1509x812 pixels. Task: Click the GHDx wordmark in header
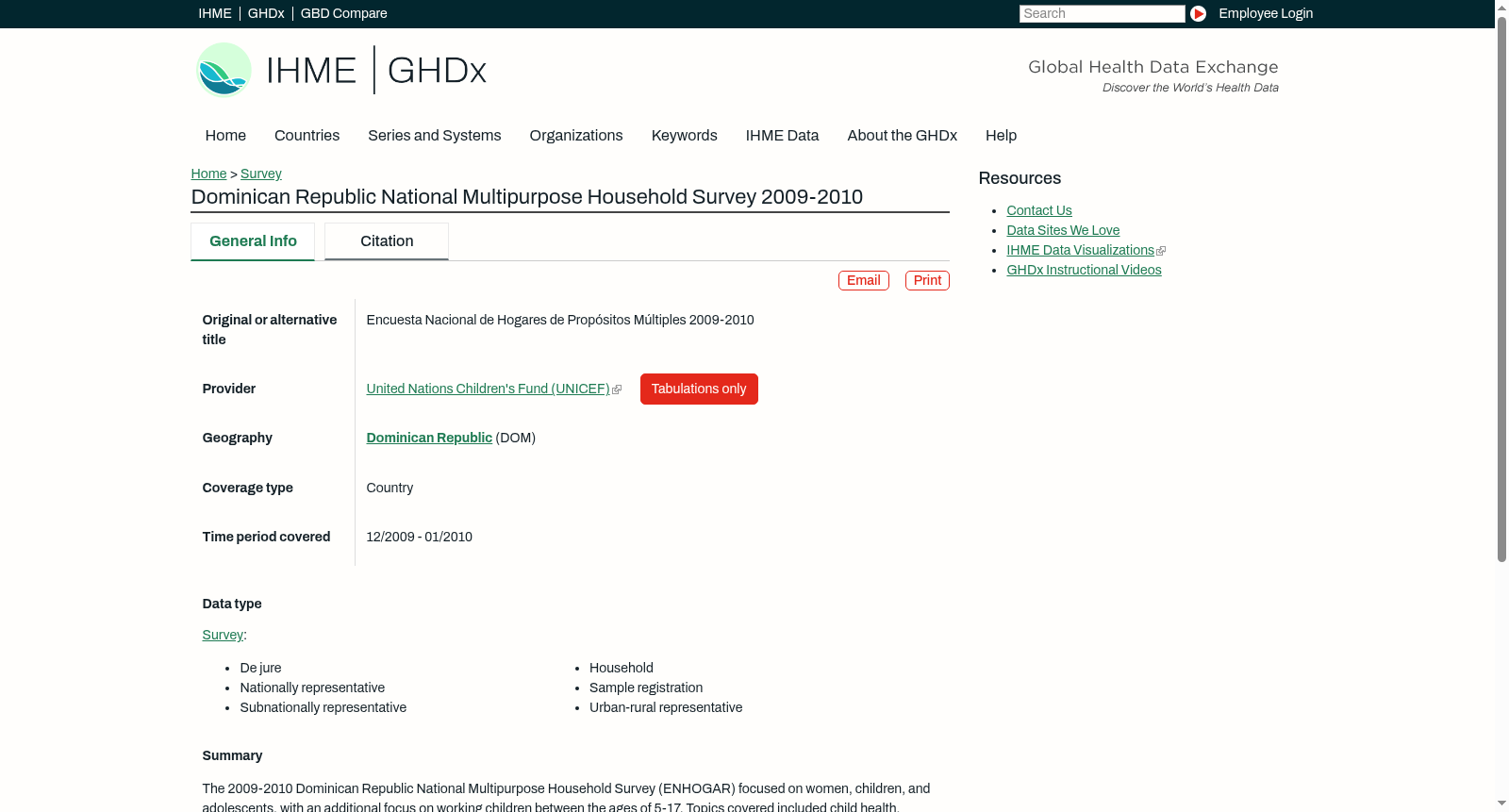coord(437,71)
